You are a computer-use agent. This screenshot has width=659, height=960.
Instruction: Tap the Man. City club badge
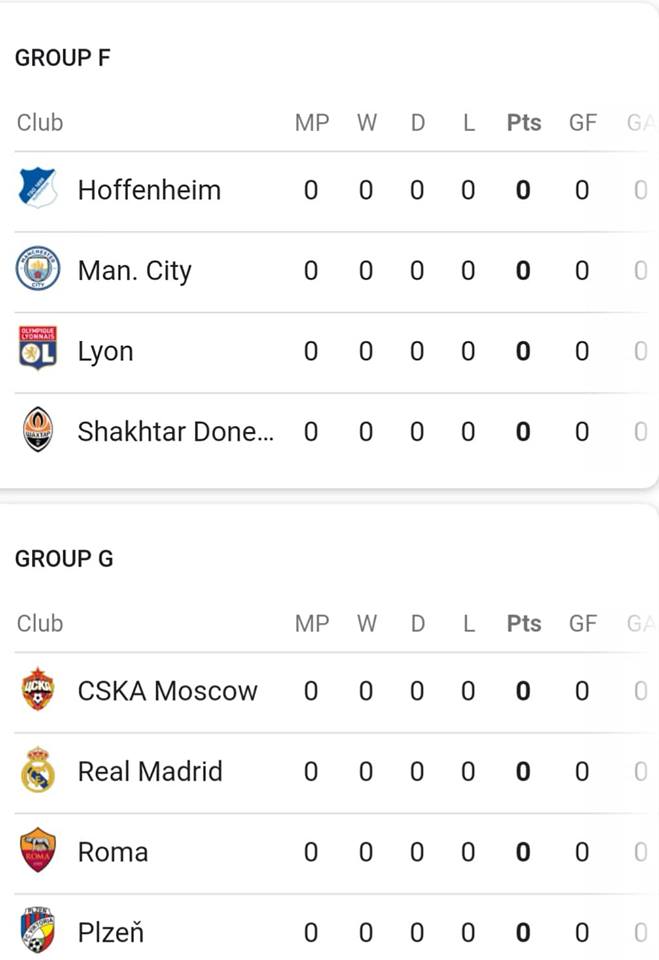click(x=38, y=269)
